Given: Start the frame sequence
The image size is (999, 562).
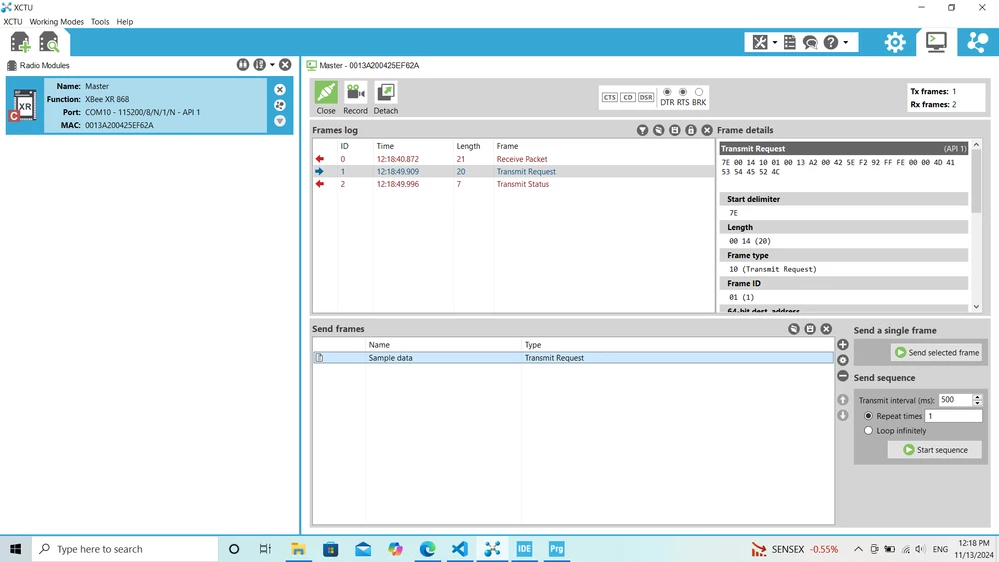Looking at the screenshot, I should (935, 450).
